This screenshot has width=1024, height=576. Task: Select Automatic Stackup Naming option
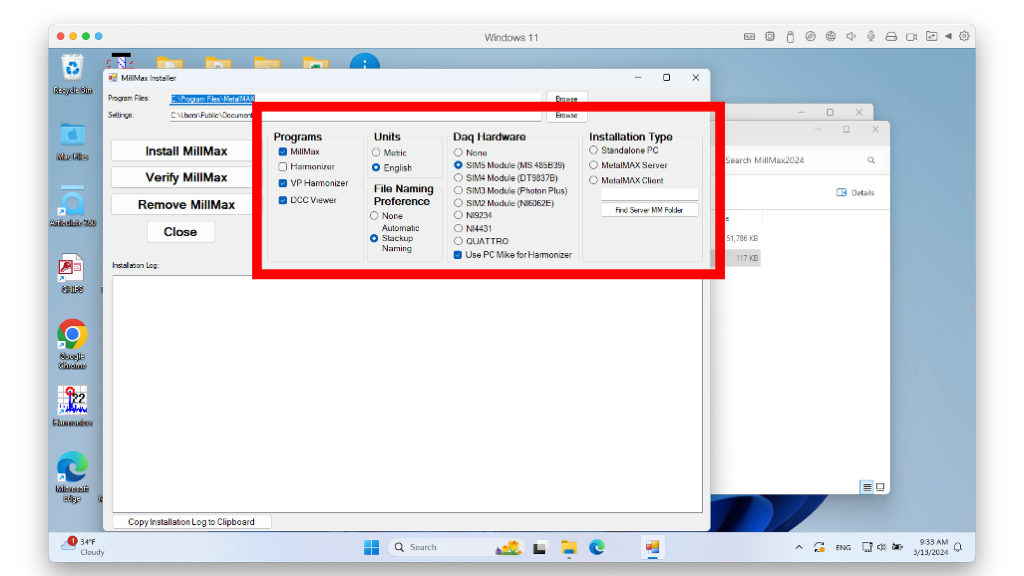(374, 238)
